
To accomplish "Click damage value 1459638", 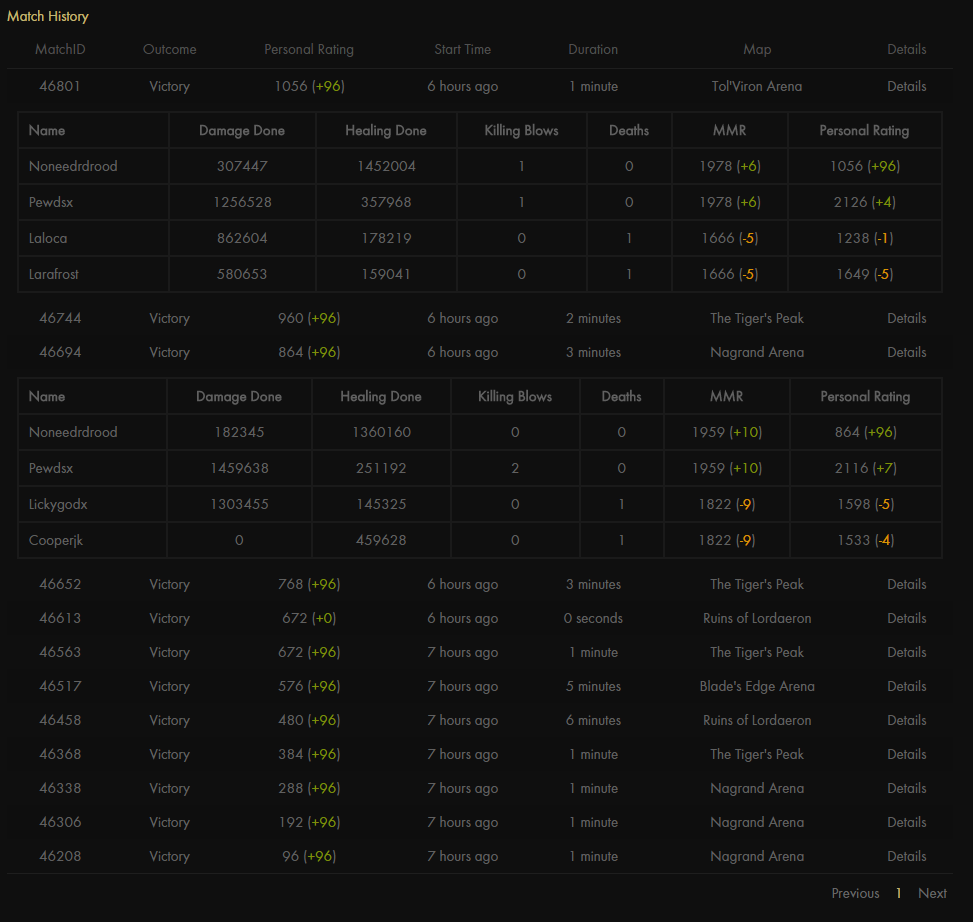I will point(239,468).
